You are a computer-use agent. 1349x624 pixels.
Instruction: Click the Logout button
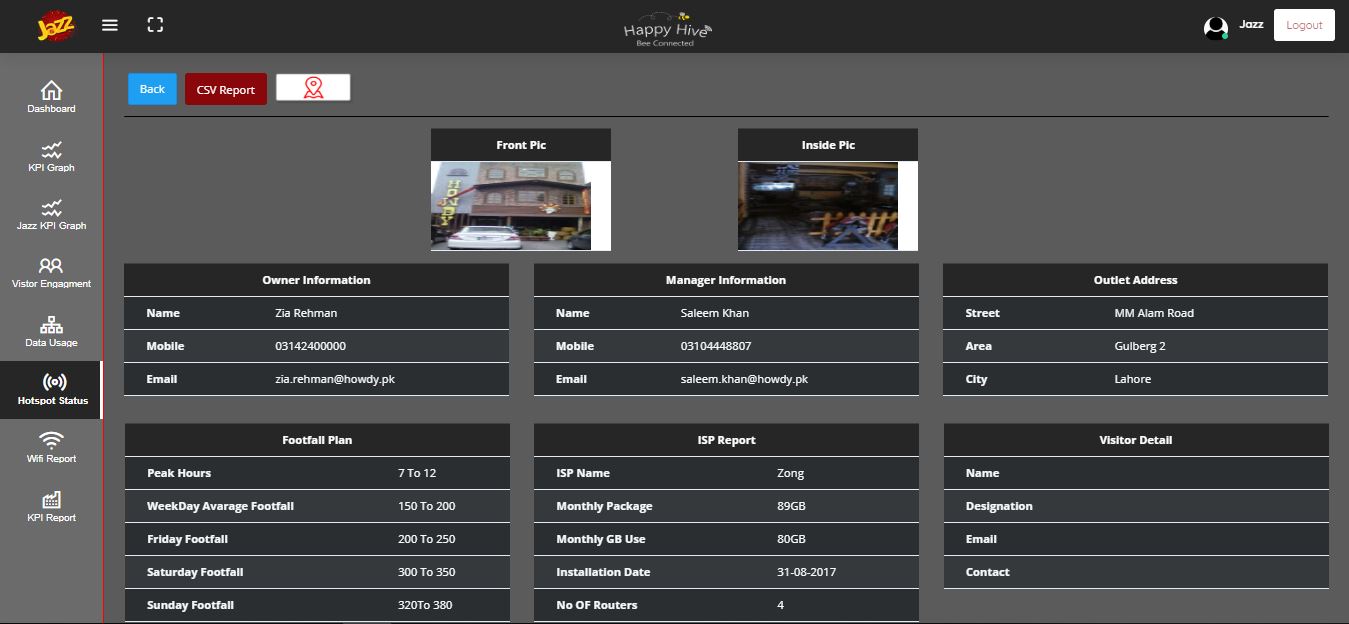pos(1303,25)
